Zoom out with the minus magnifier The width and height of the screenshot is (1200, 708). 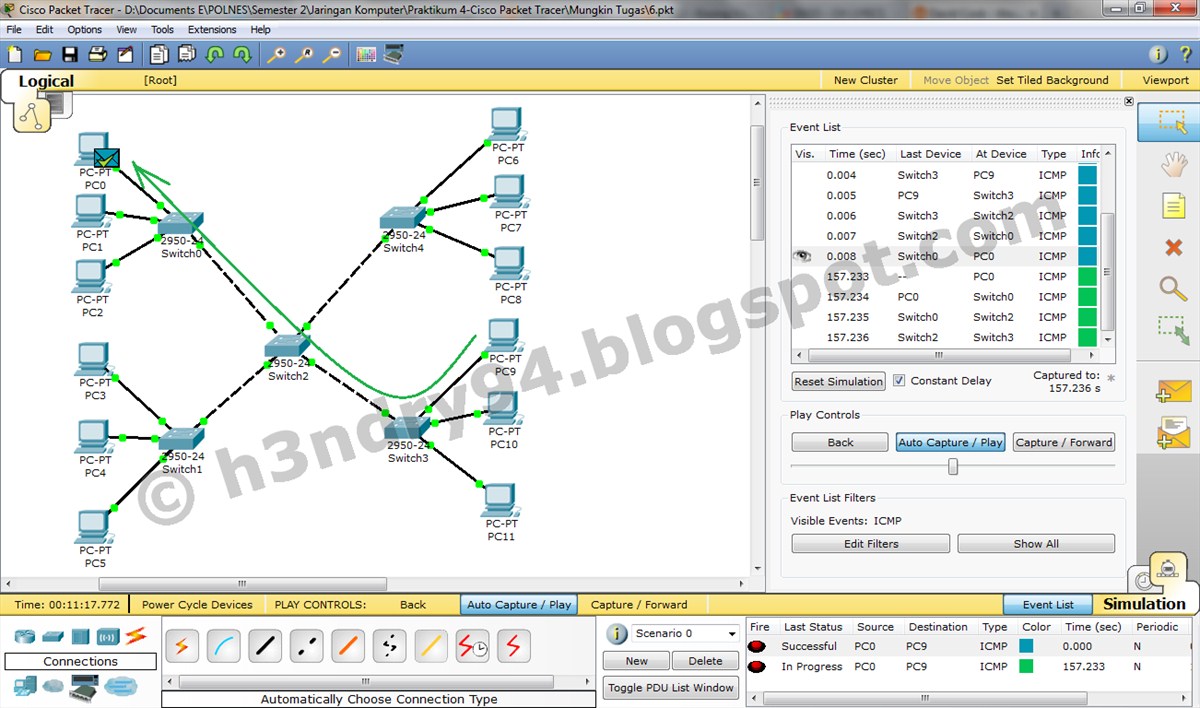coord(331,54)
